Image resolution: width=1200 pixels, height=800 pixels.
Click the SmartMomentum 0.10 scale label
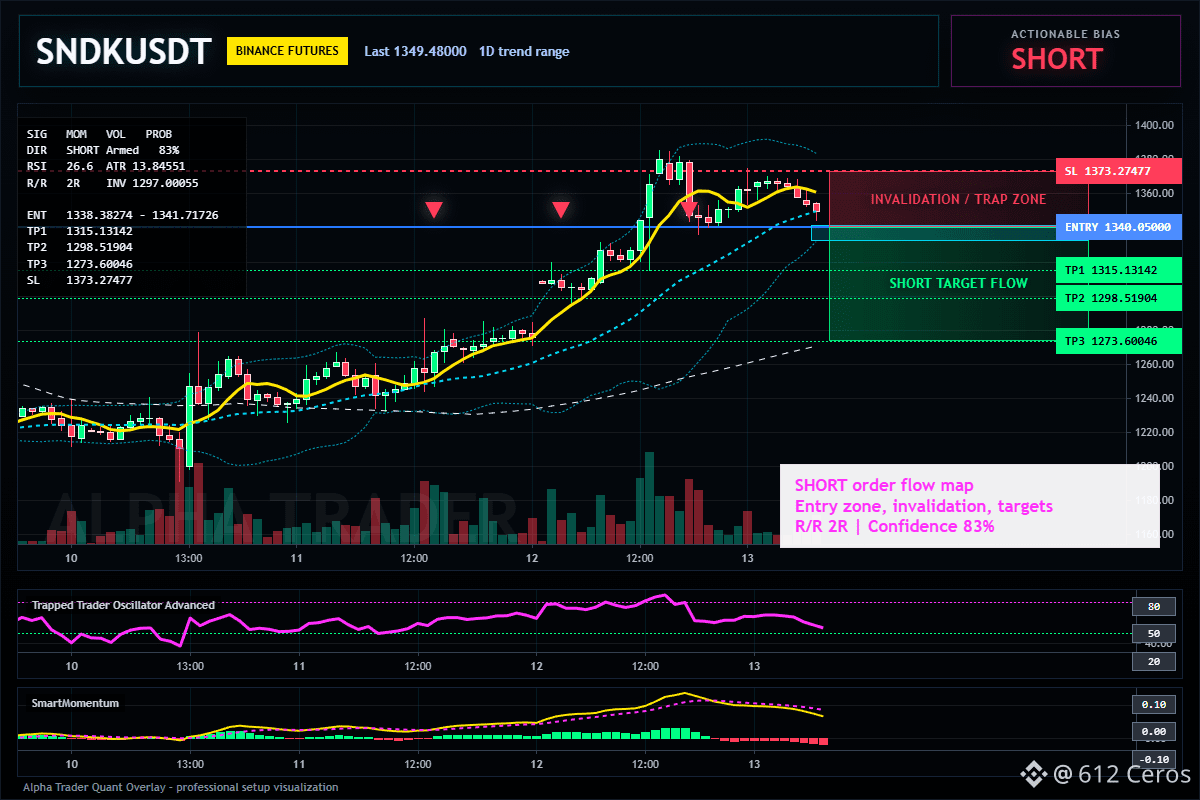point(1153,704)
